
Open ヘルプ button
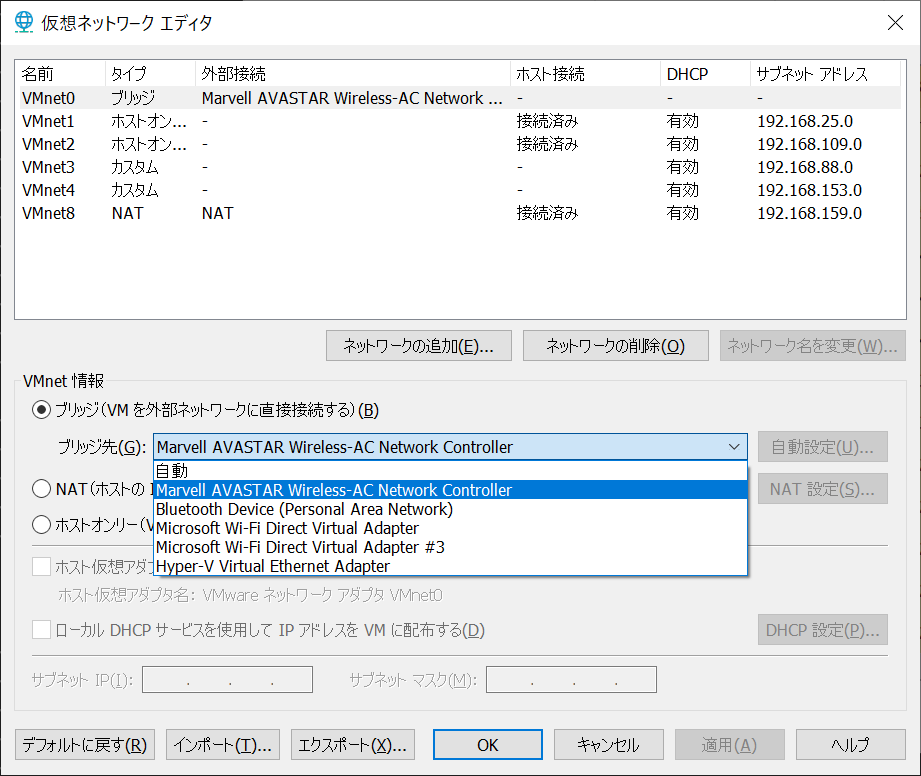(851, 745)
